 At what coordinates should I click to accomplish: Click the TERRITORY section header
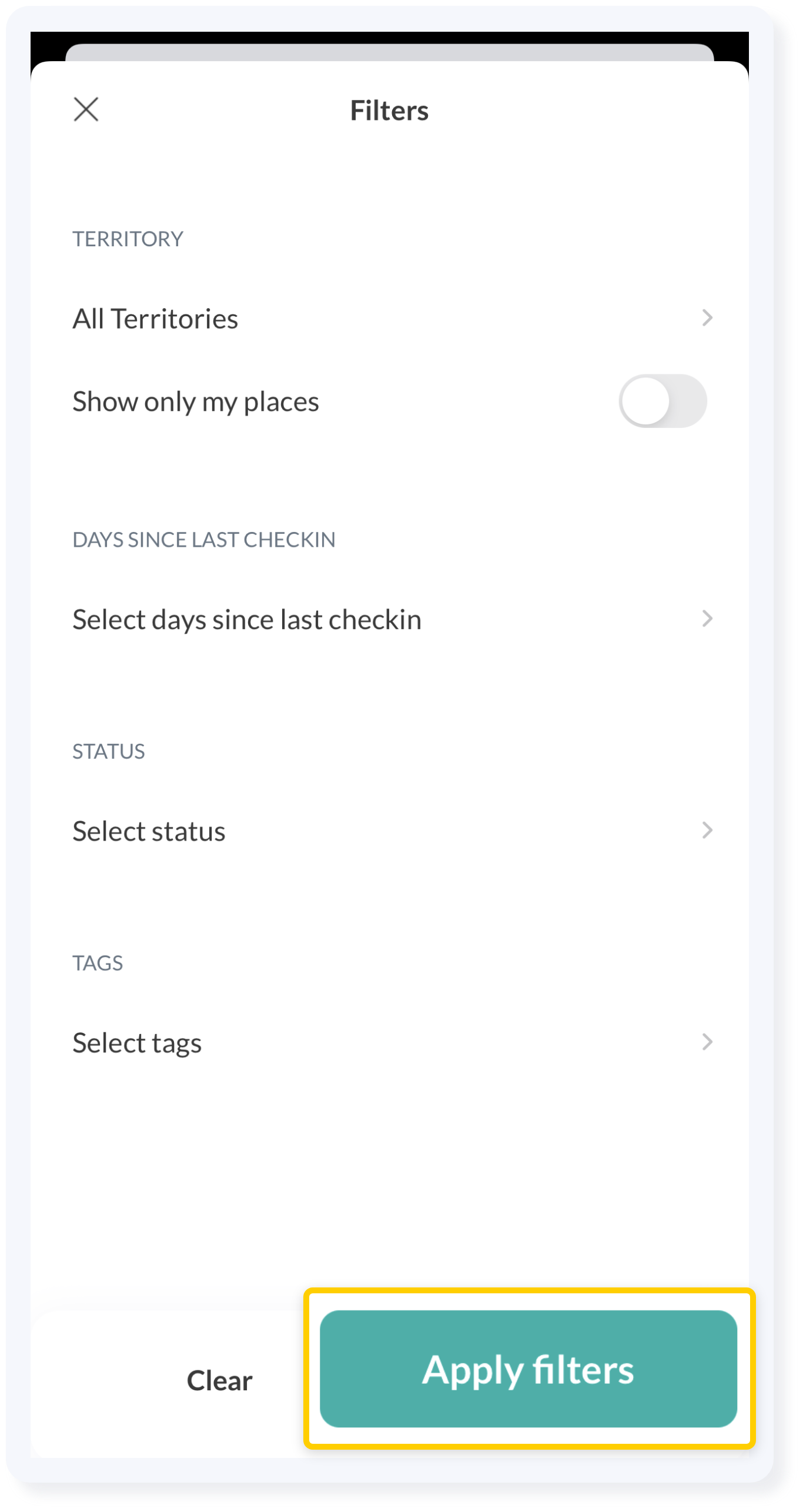coord(128,239)
